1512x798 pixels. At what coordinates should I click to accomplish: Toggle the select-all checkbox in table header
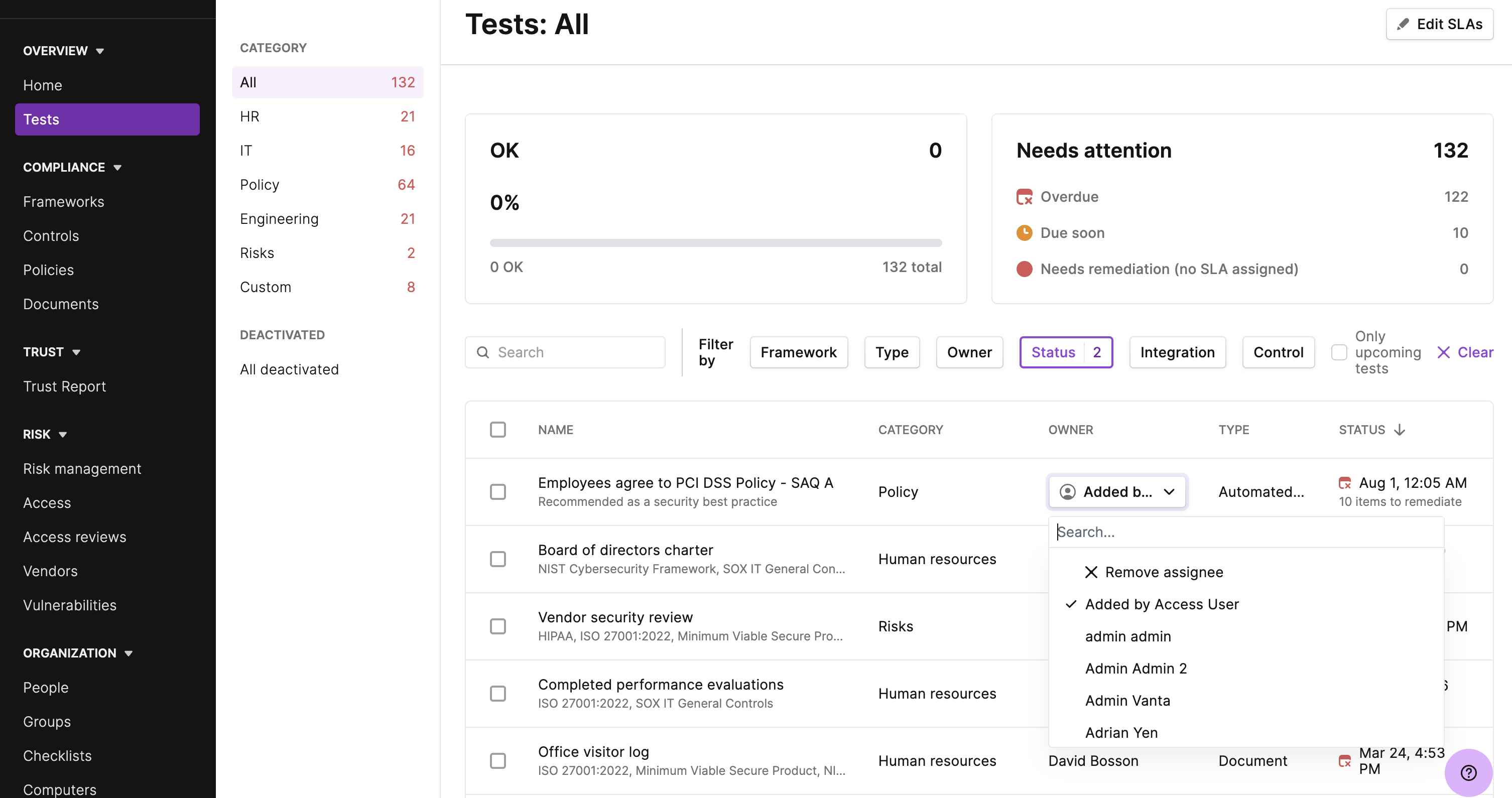click(498, 430)
